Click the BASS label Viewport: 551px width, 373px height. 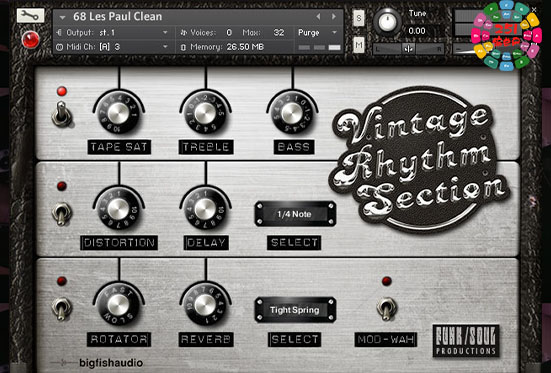294,147
